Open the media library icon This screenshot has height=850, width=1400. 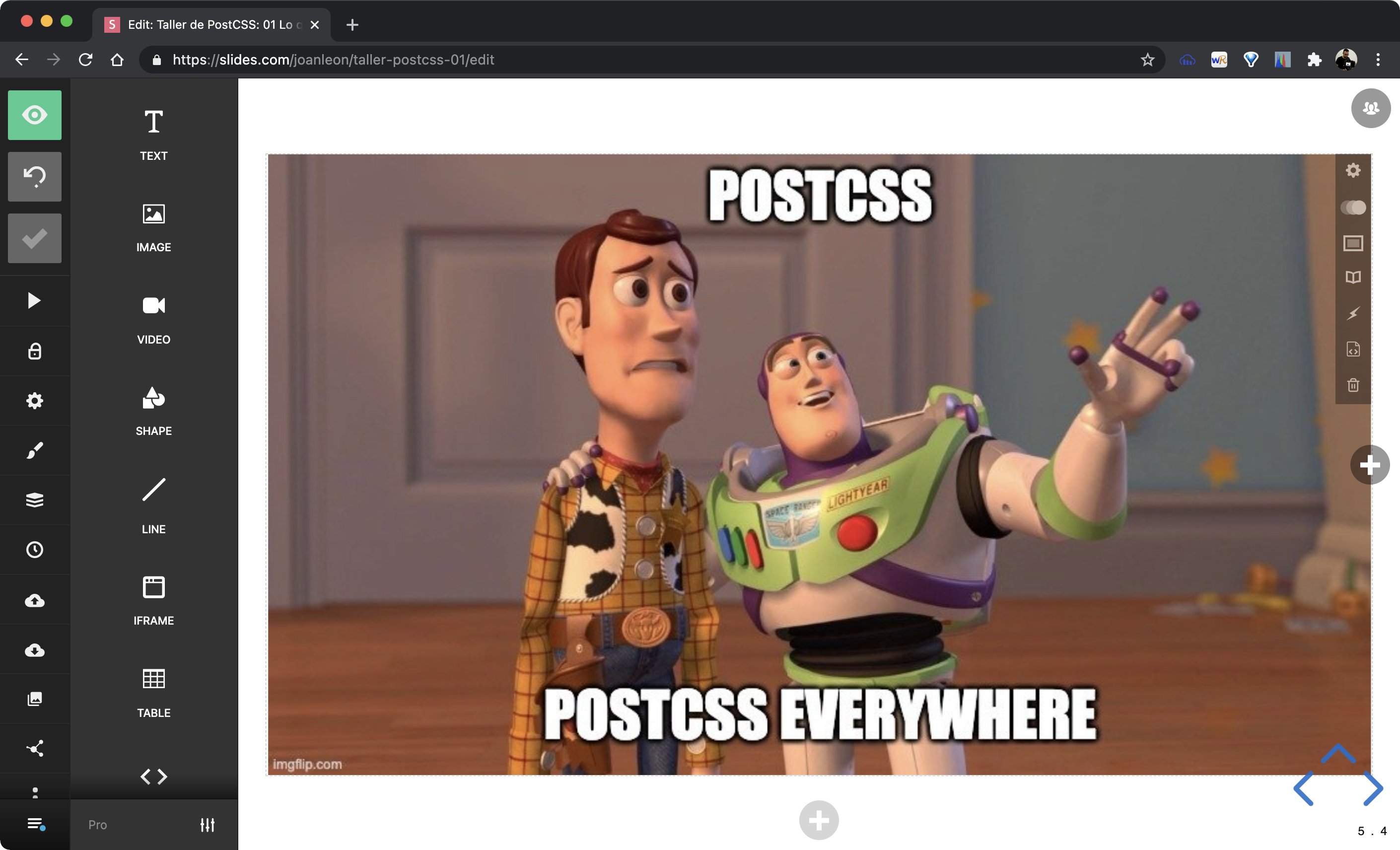pos(35,699)
